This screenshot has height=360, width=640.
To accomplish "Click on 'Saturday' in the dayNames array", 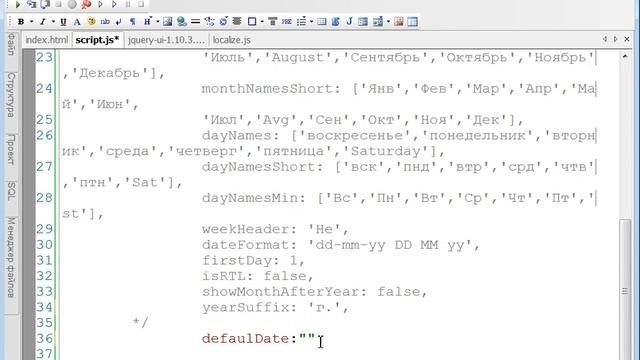I will [x=386, y=151].
